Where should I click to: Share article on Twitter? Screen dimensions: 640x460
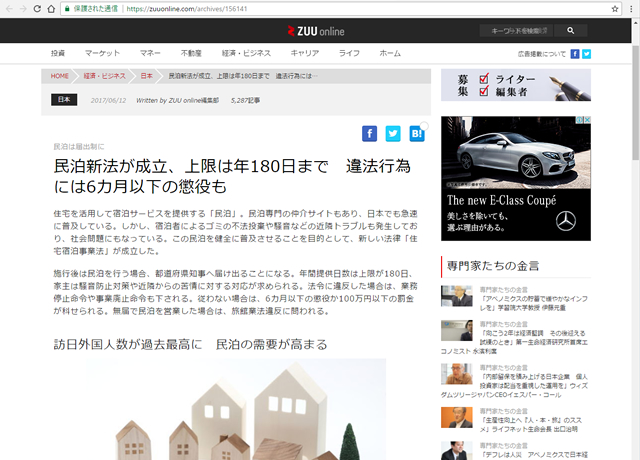tap(393, 133)
